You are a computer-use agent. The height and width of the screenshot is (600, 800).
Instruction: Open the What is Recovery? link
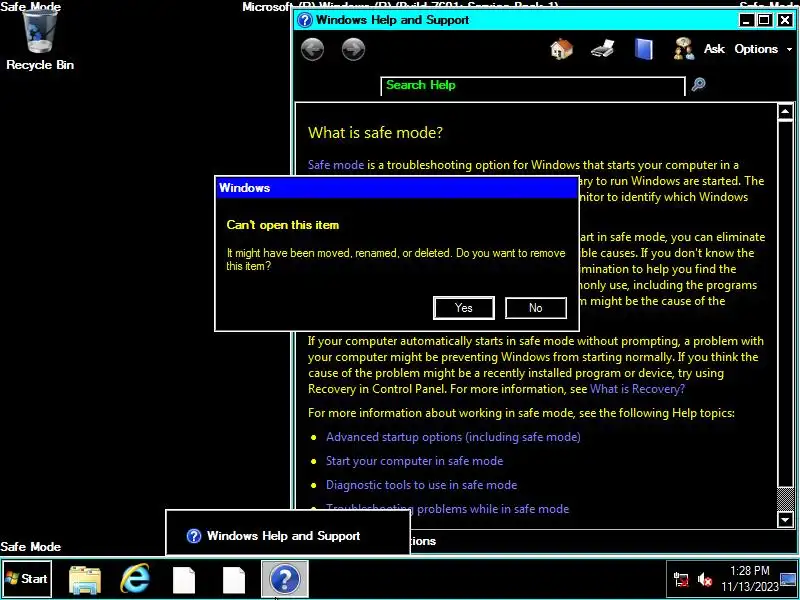coord(637,389)
